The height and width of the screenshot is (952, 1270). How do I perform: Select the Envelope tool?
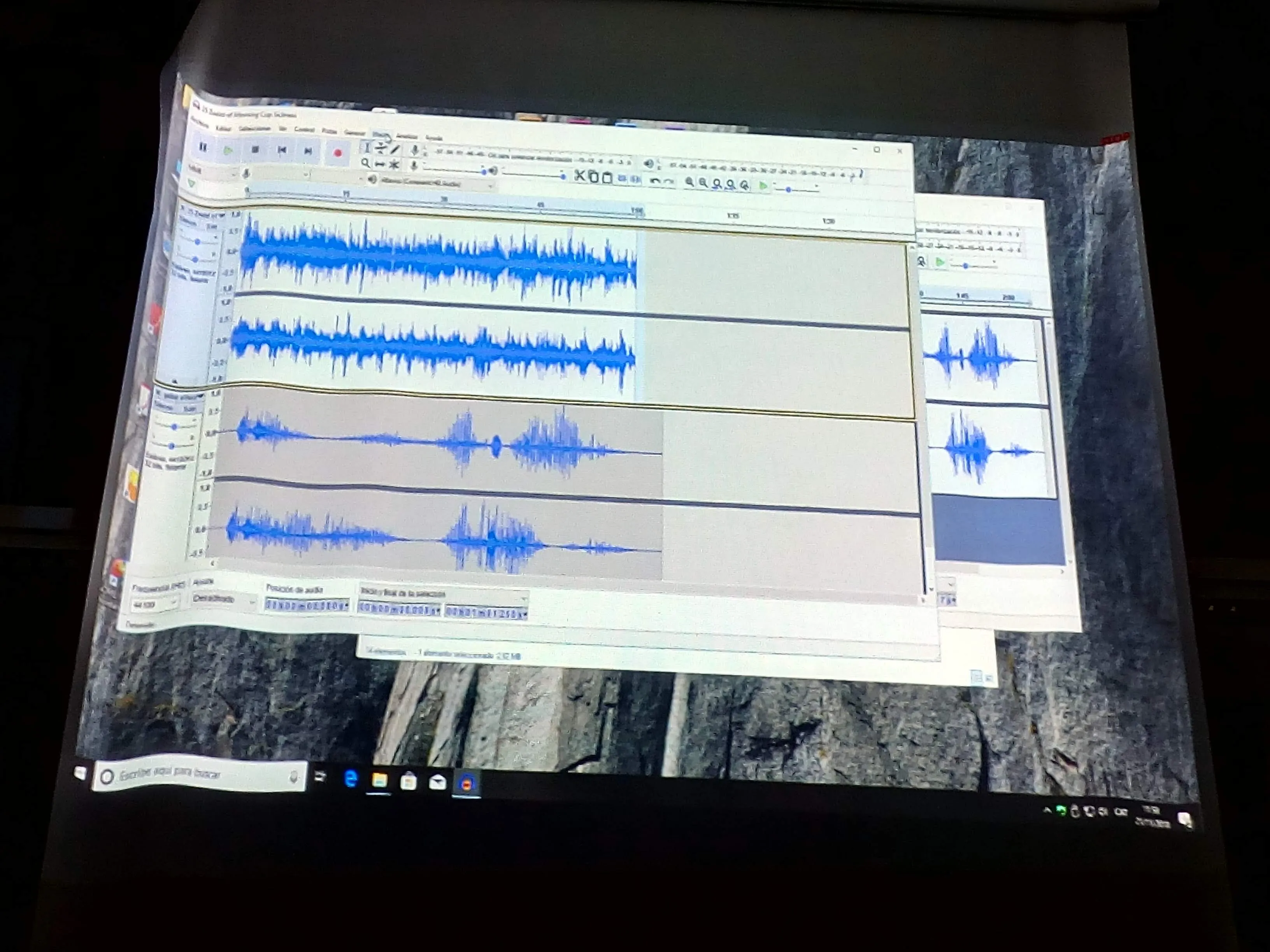381,149
